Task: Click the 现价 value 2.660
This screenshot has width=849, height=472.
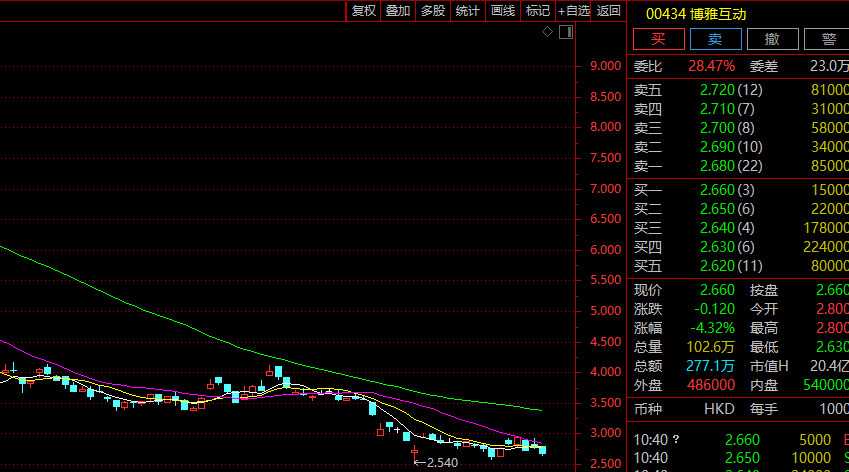Action: 717,290
